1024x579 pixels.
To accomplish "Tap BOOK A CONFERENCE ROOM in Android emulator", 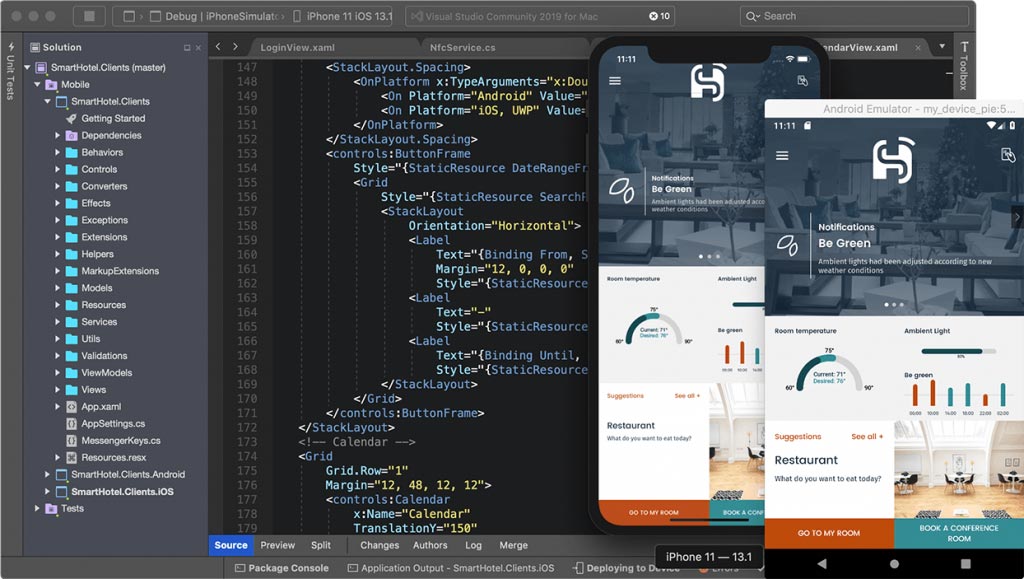I will (x=959, y=533).
